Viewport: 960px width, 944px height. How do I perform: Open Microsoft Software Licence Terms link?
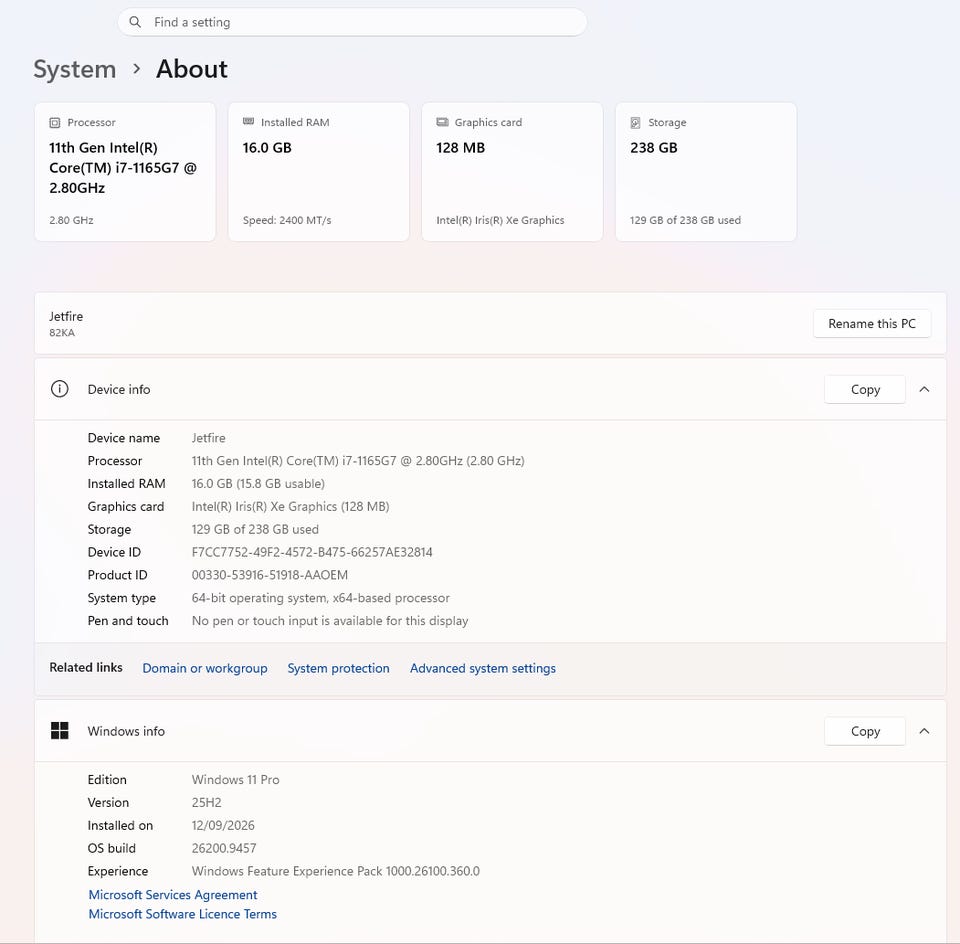[182, 914]
